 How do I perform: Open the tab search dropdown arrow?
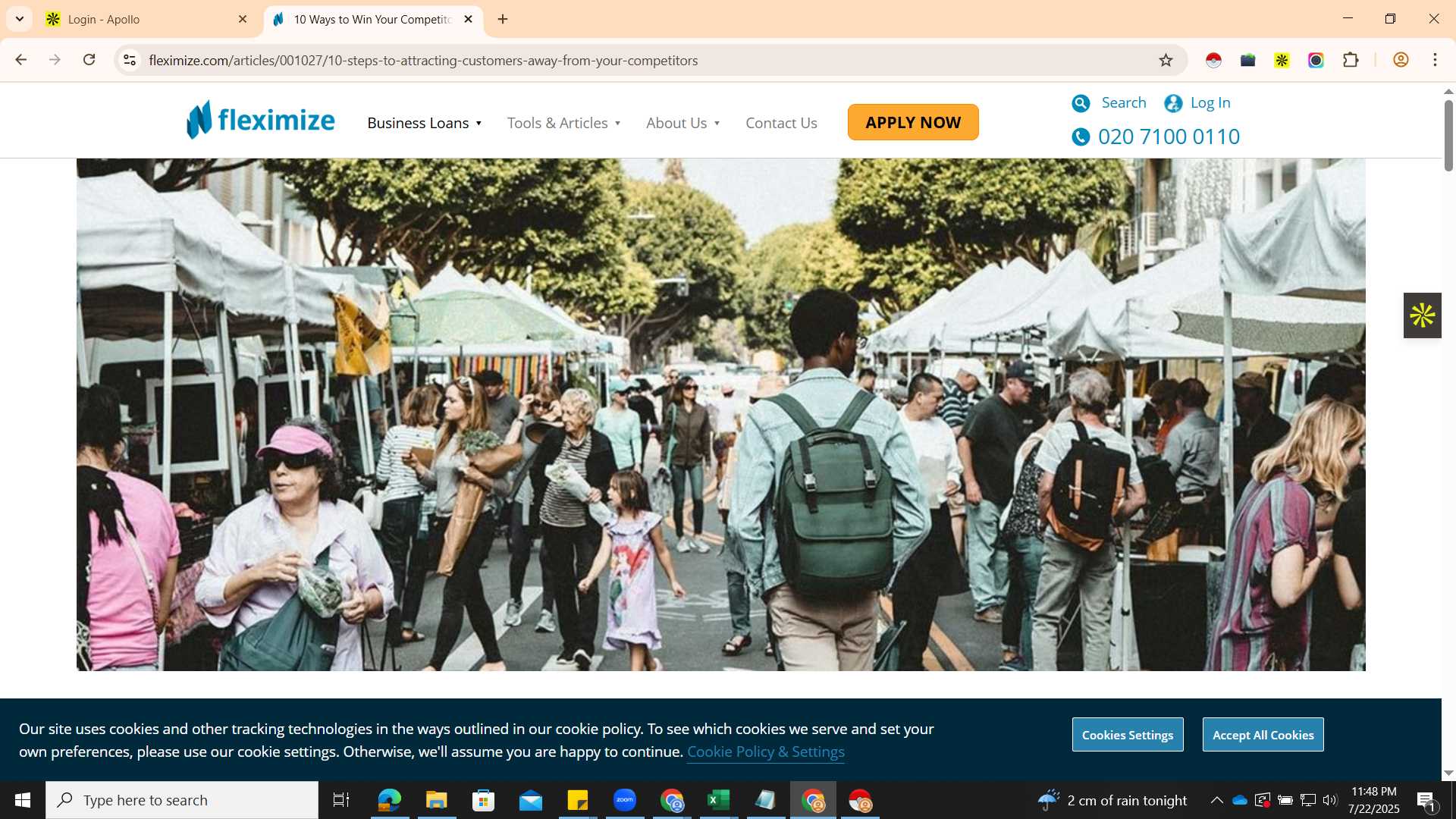[x=20, y=19]
